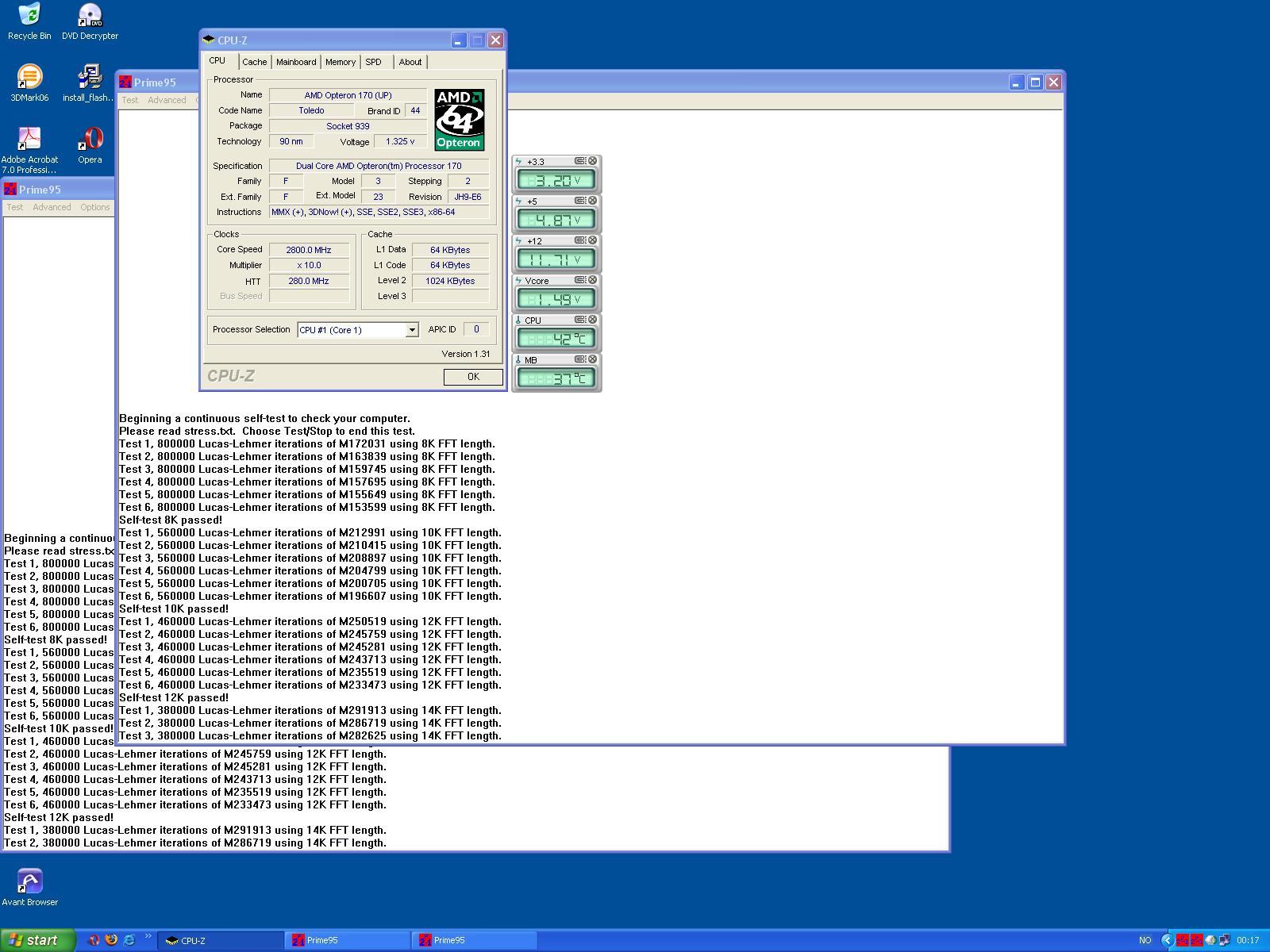Open Adobe Acrobat 7.0 Professional shortcut
This screenshot has width=1270, height=952.
pyautogui.click(x=29, y=151)
